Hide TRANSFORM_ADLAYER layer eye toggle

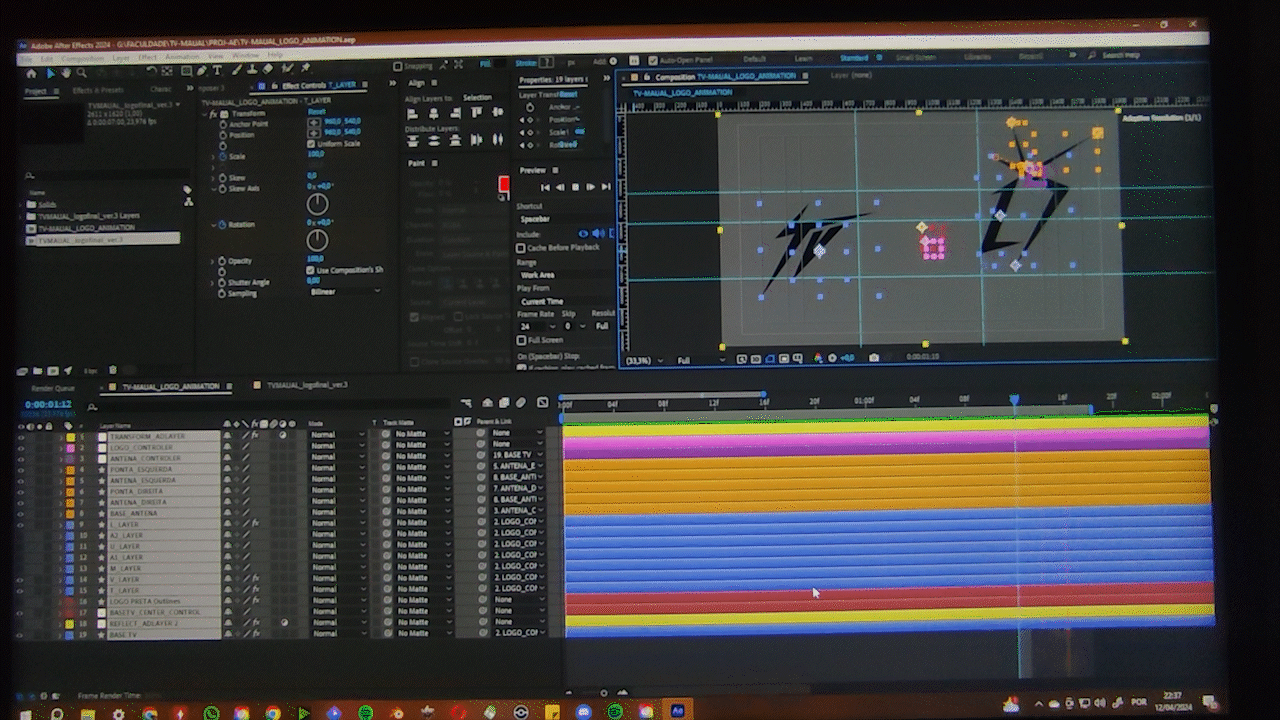(20, 437)
